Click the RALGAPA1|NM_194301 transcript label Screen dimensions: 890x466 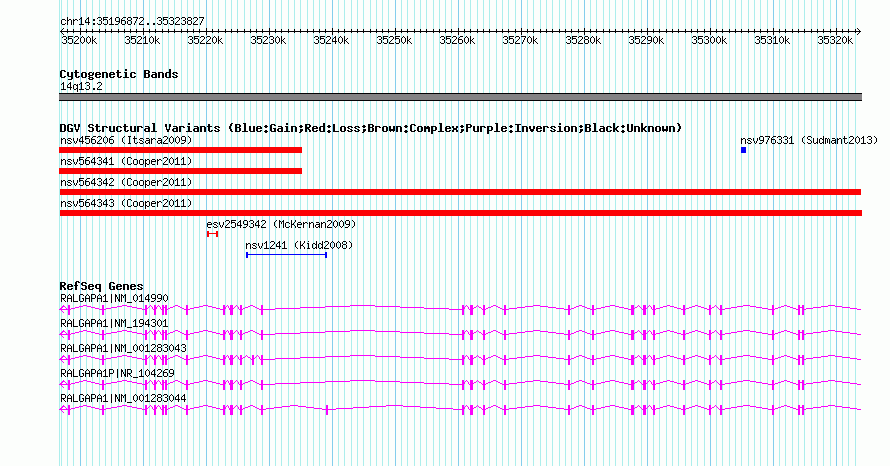(x=114, y=323)
